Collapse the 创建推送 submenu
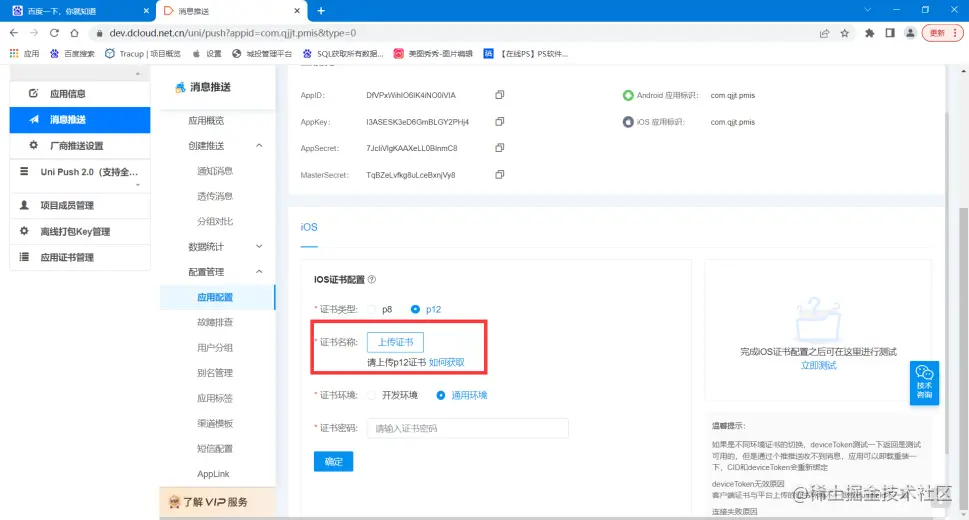 point(259,145)
